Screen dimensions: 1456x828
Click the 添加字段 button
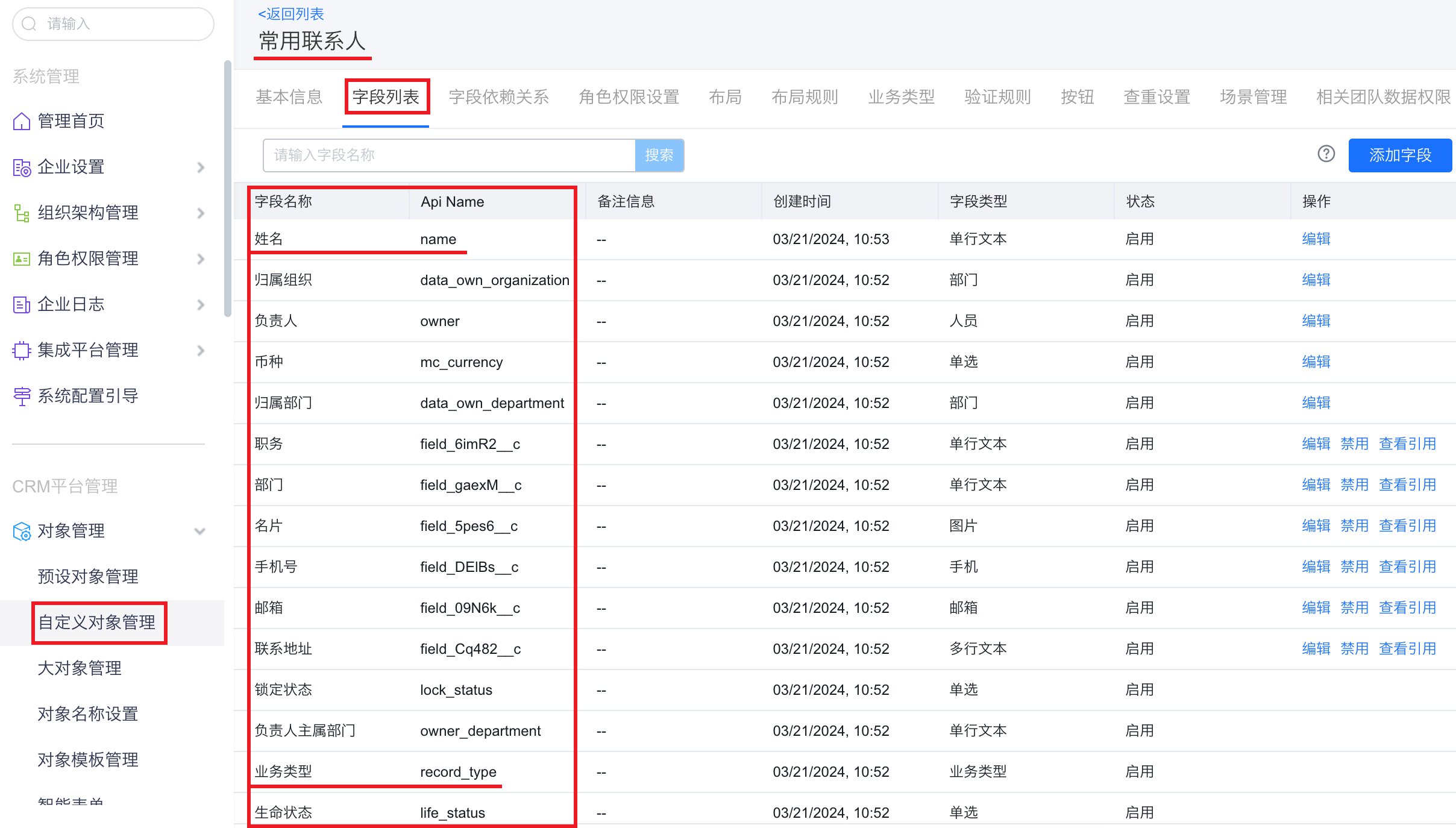click(1399, 155)
